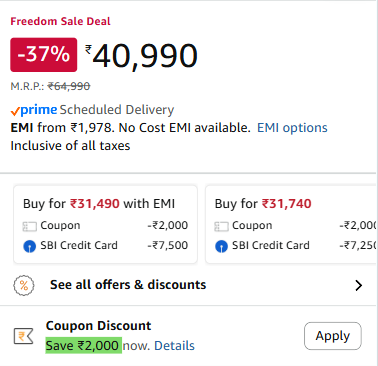Click the SBI logo in EMI offer card

pyautogui.click(x=29, y=246)
